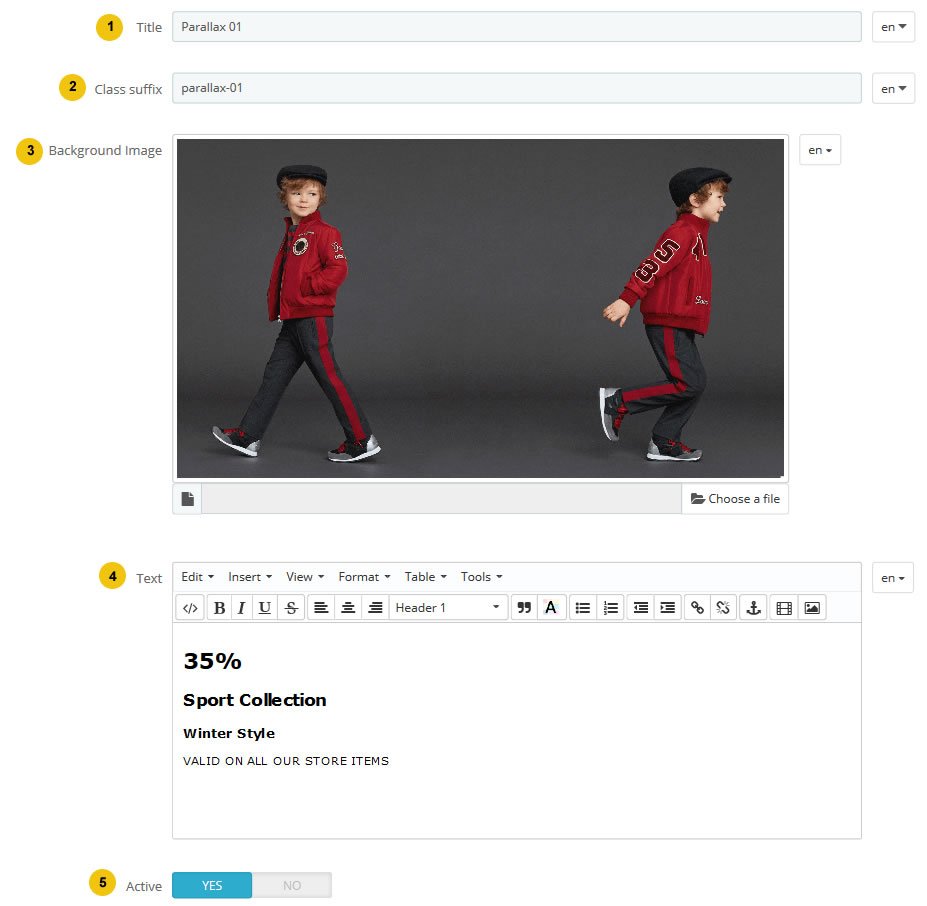Open the View menu
This screenshot has height=906, width=927.
(305, 577)
